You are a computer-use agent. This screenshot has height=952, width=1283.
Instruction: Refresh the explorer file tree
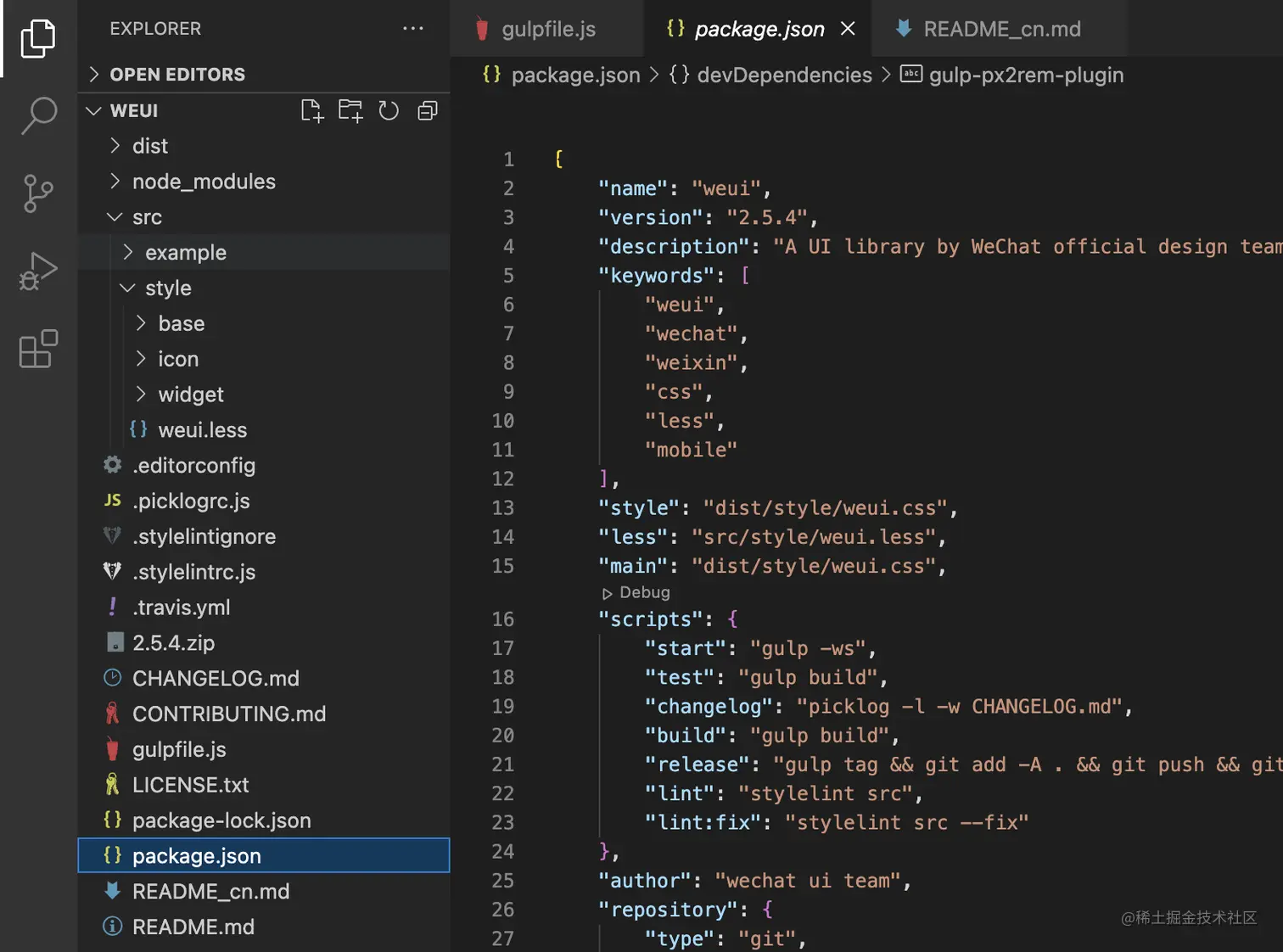click(389, 111)
